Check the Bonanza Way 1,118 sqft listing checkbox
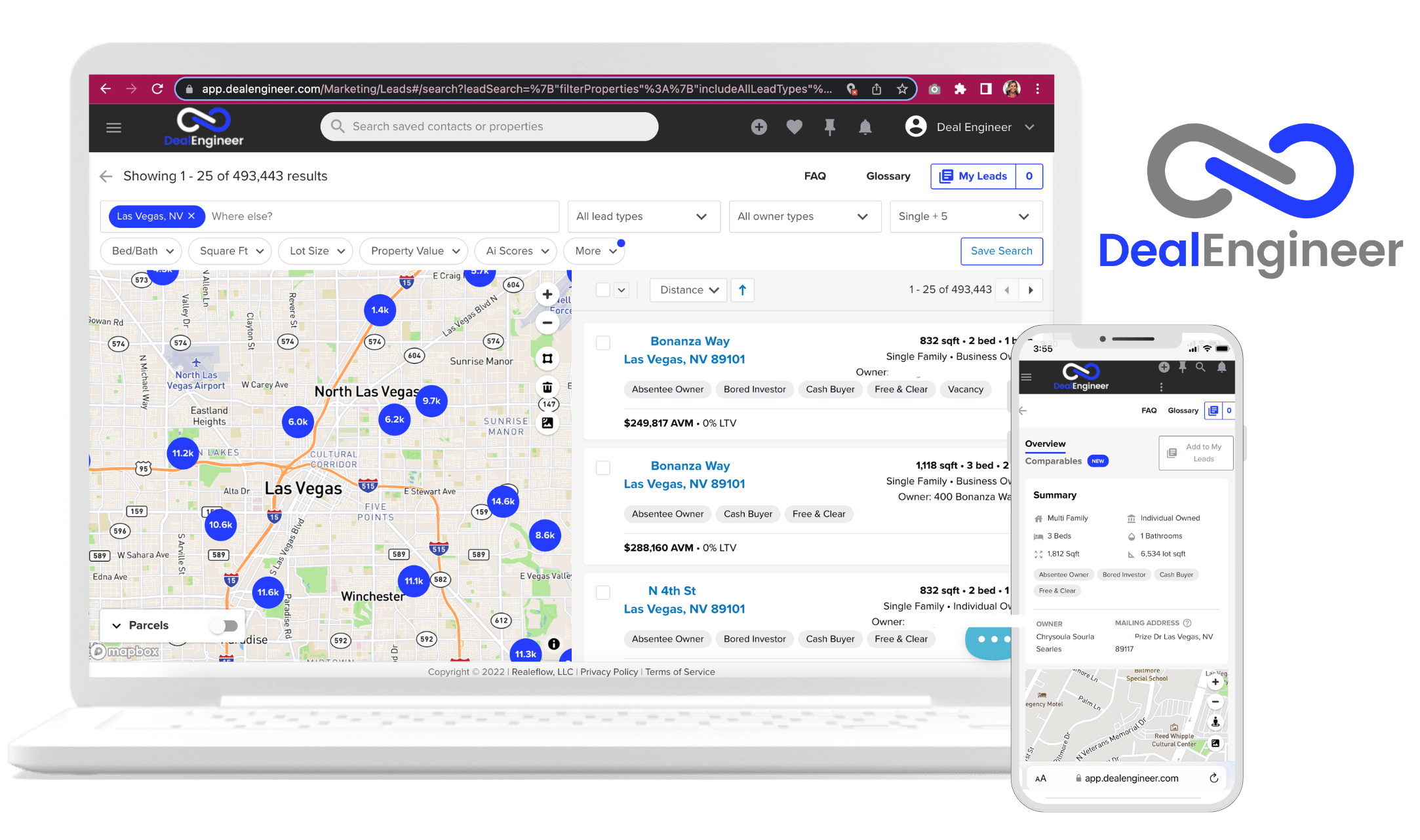 (x=603, y=468)
